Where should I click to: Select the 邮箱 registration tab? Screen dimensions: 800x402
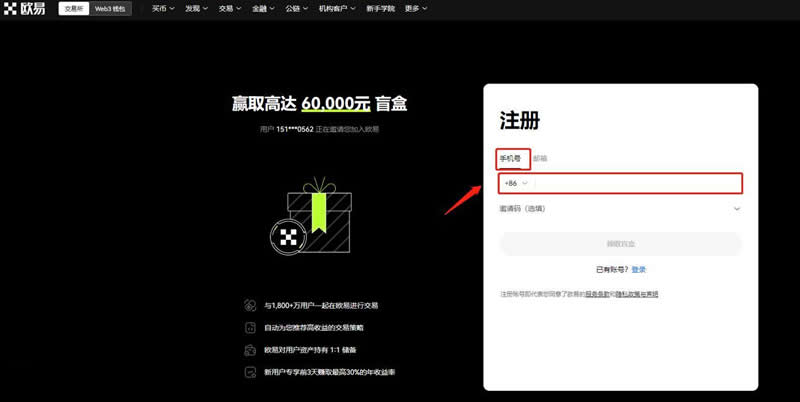(540, 158)
